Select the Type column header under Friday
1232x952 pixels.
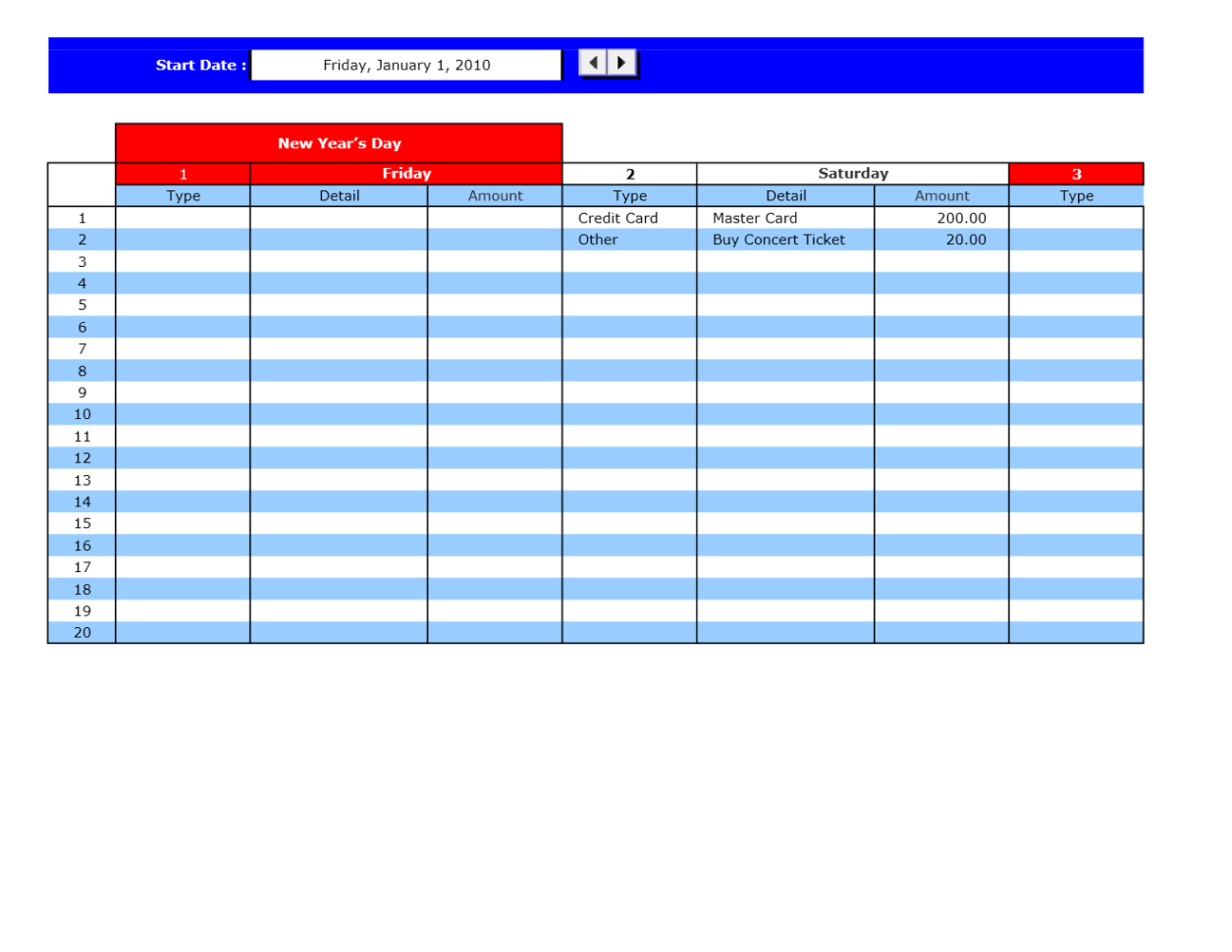[183, 195]
